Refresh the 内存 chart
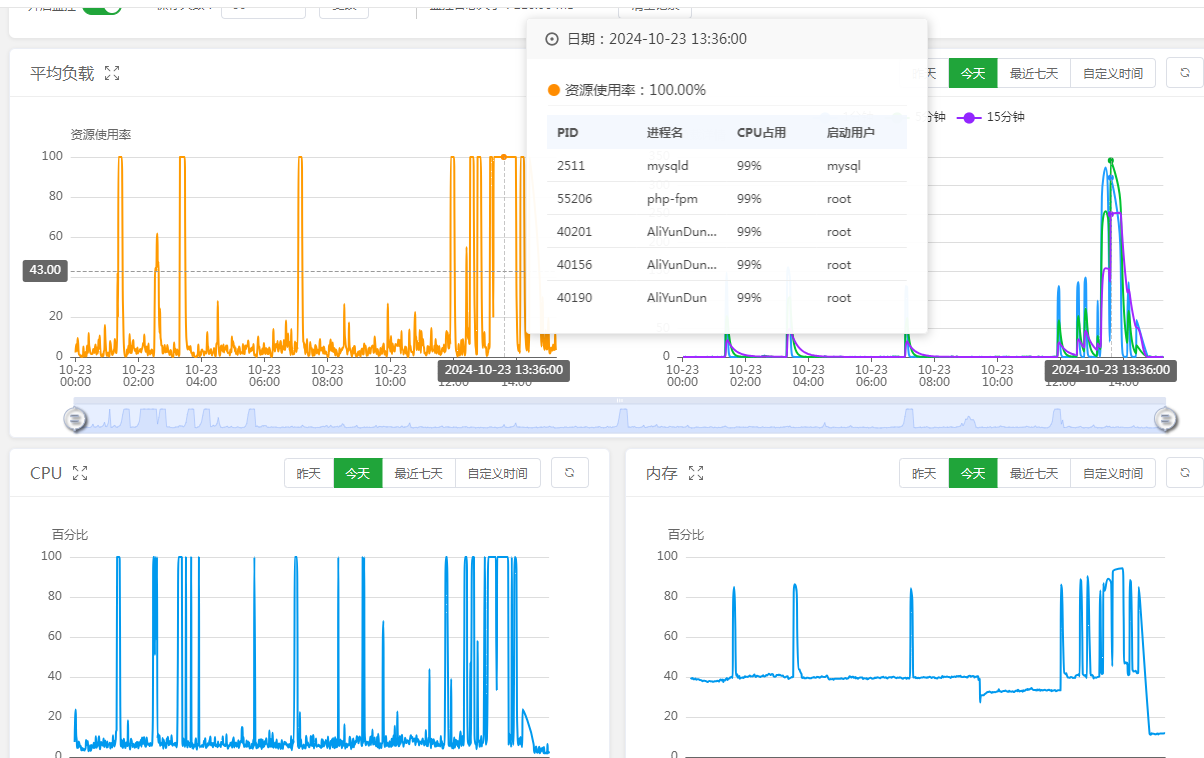The width and height of the screenshot is (1204, 758). (1185, 473)
